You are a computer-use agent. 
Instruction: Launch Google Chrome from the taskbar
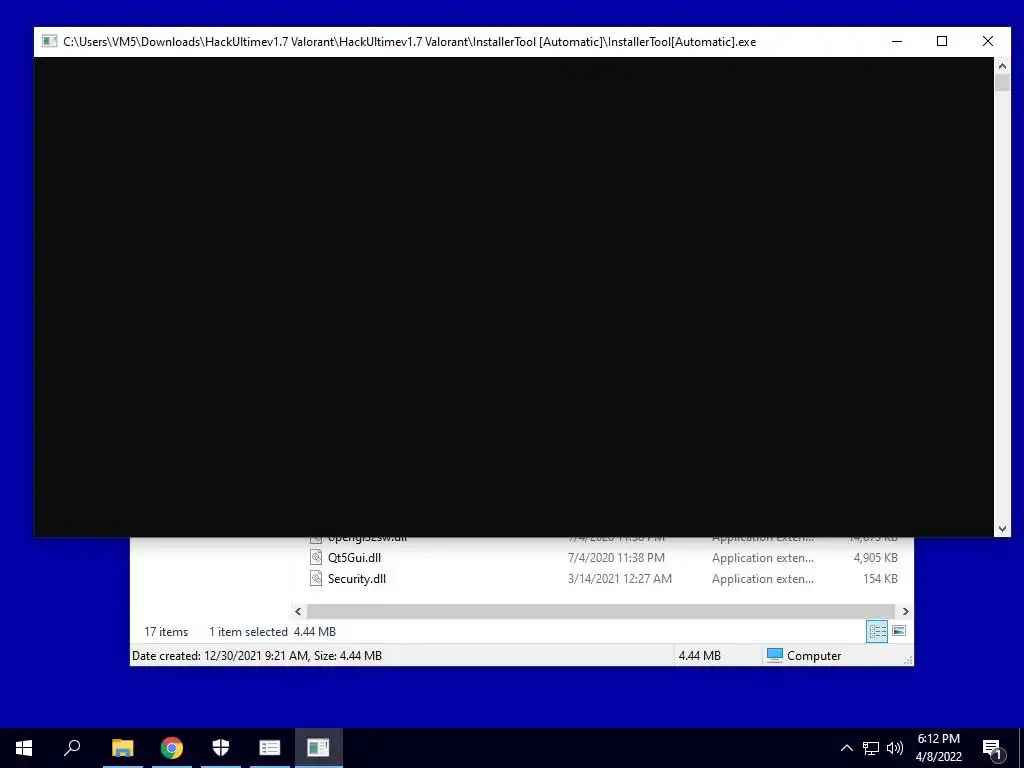click(x=172, y=748)
